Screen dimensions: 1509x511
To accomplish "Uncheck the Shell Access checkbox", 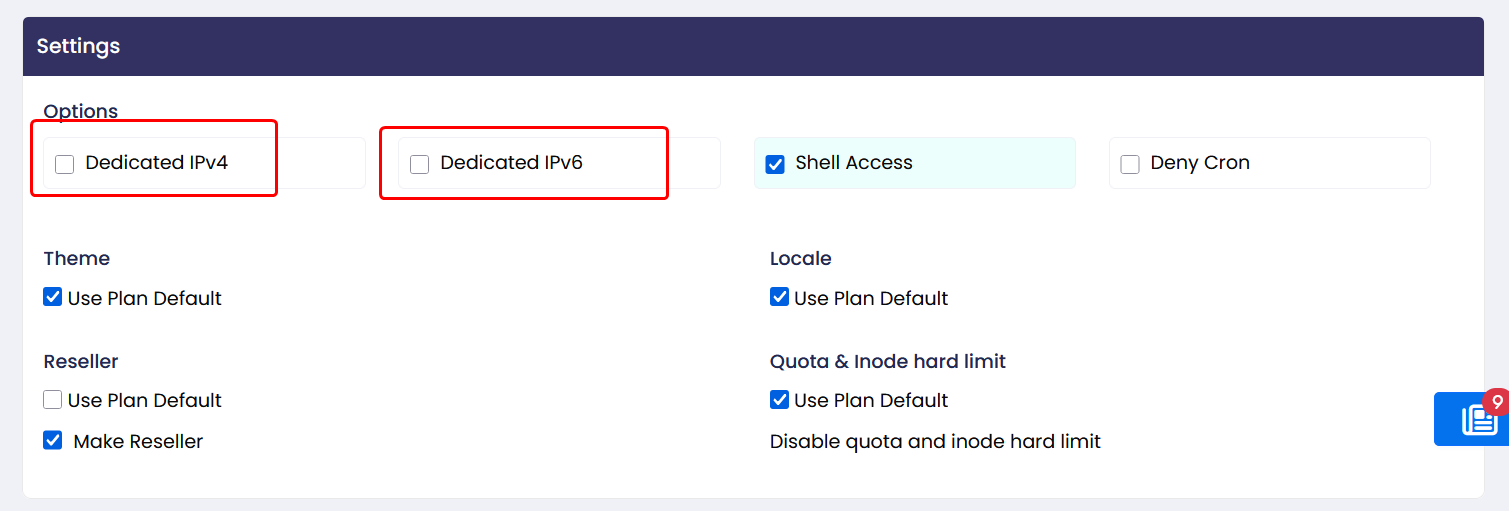I will pyautogui.click(x=775, y=164).
